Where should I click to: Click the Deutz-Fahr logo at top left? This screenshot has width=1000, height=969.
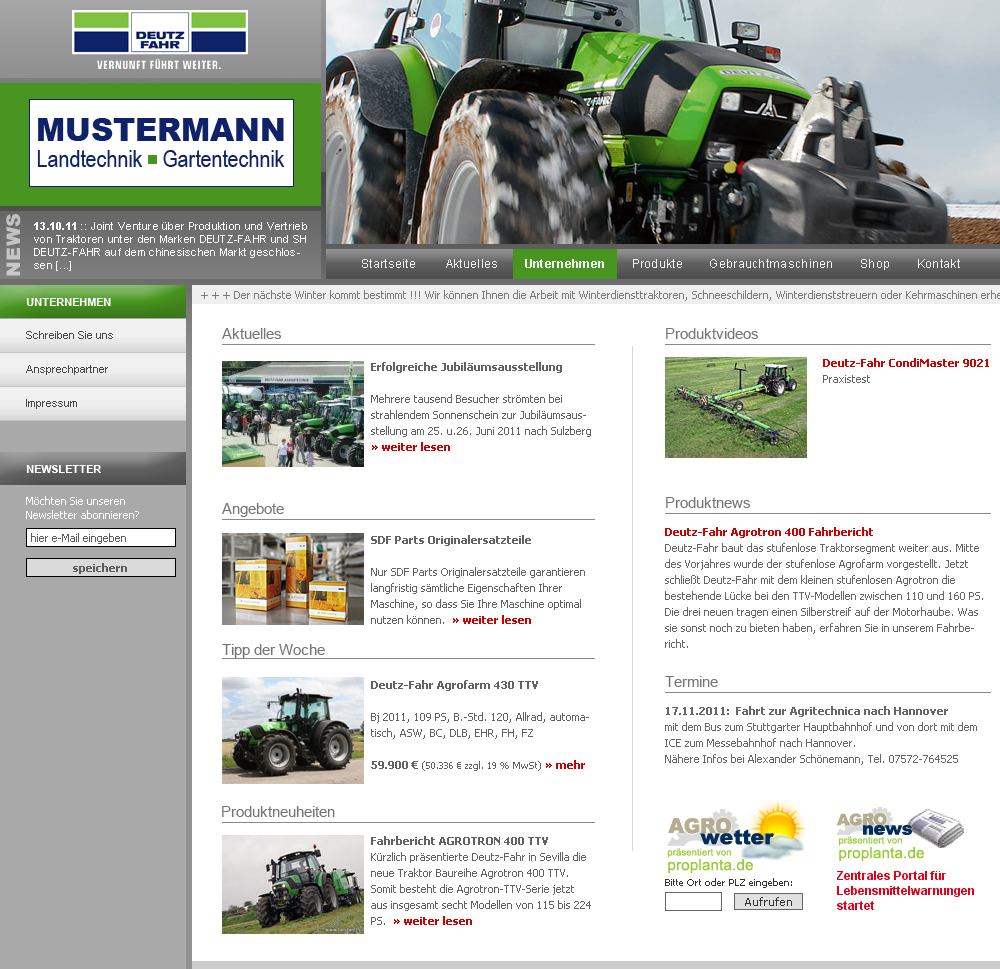[x=160, y=33]
